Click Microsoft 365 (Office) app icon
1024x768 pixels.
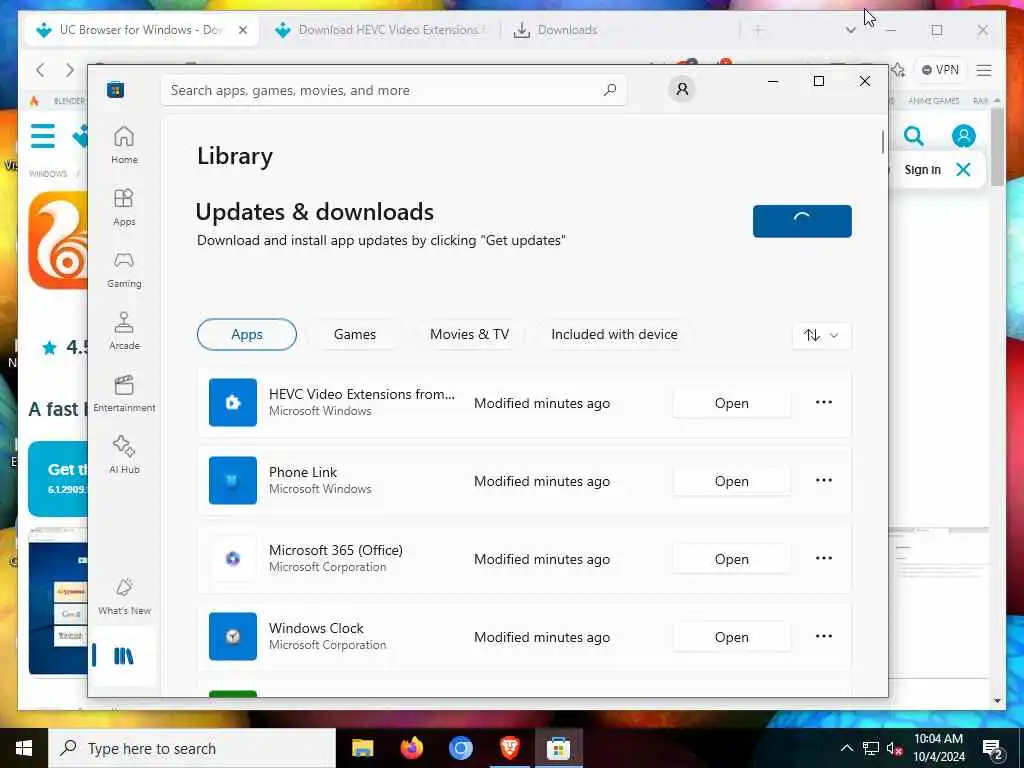tap(232, 558)
